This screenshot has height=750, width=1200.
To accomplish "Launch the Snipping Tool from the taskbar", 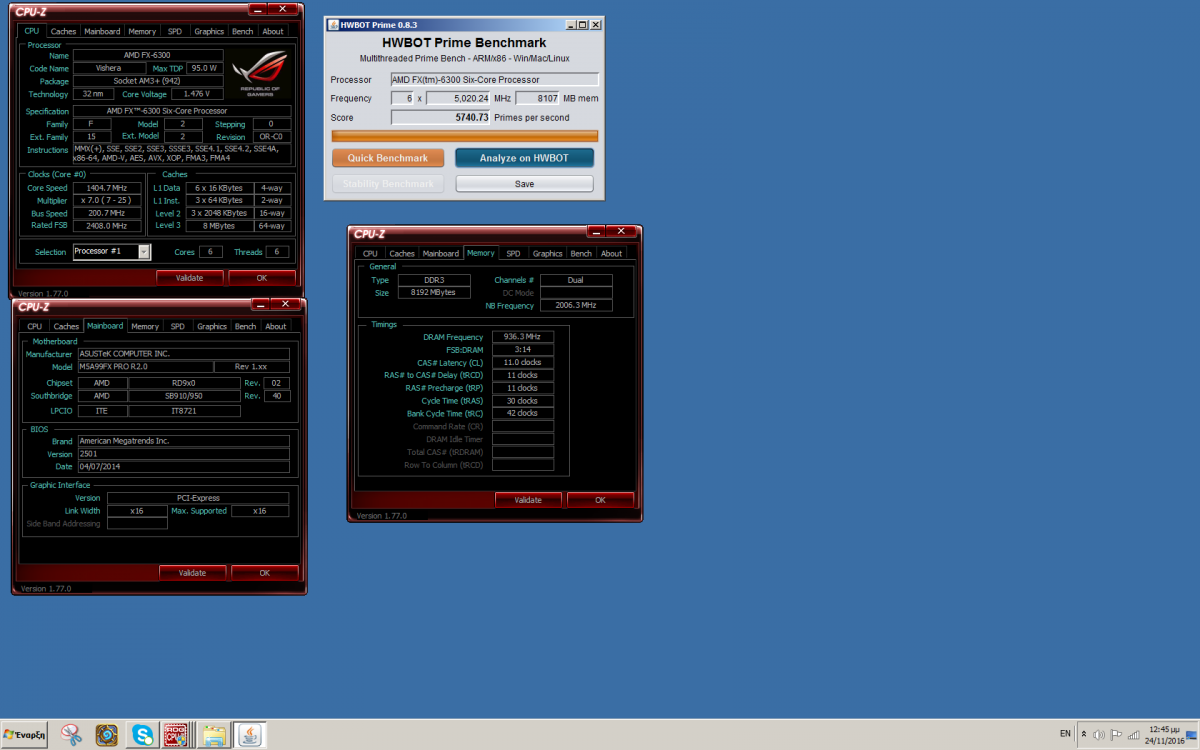I will click(71, 735).
